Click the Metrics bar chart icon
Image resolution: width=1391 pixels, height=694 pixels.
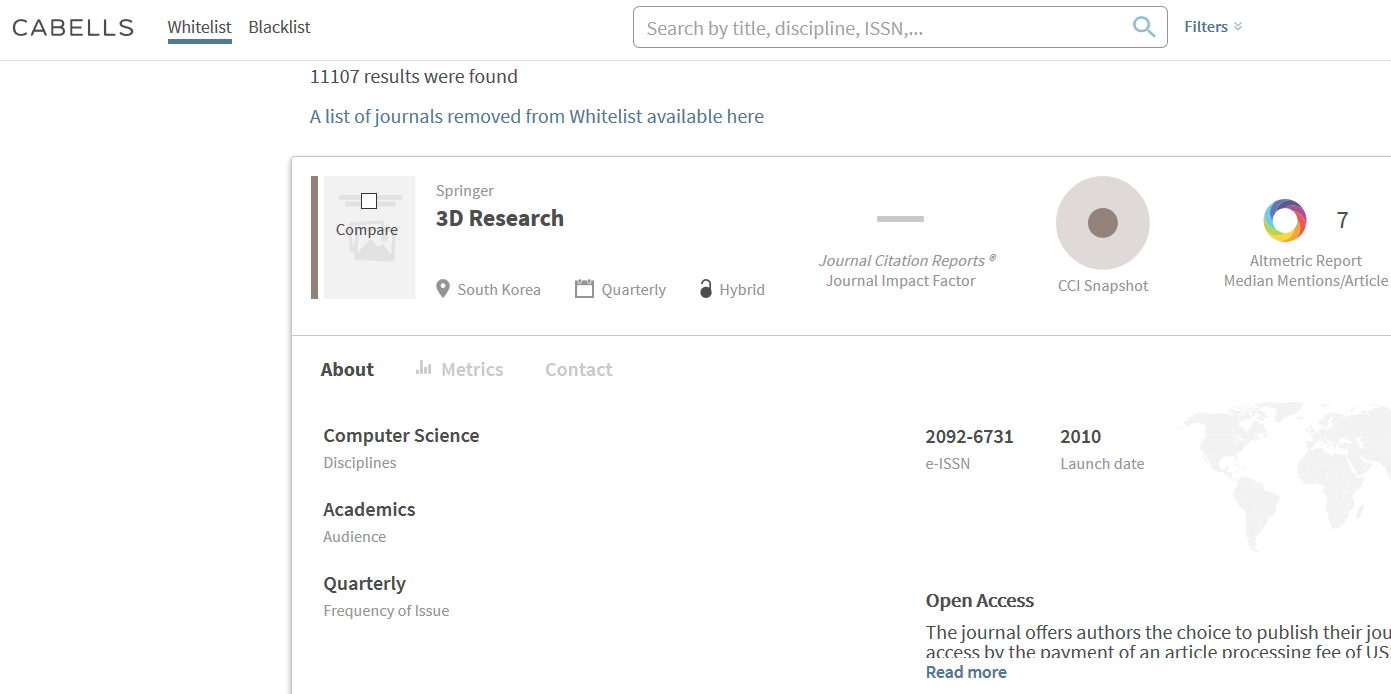coord(424,368)
